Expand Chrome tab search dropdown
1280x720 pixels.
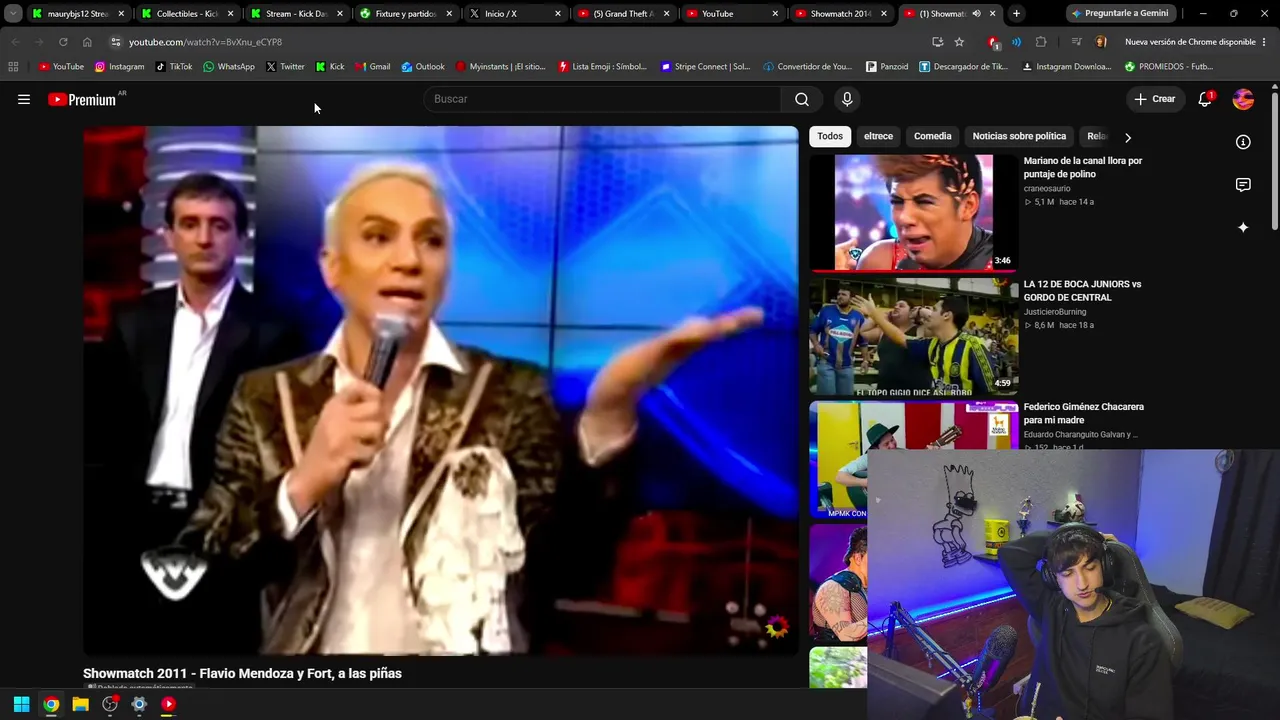[x=13, y=14]
